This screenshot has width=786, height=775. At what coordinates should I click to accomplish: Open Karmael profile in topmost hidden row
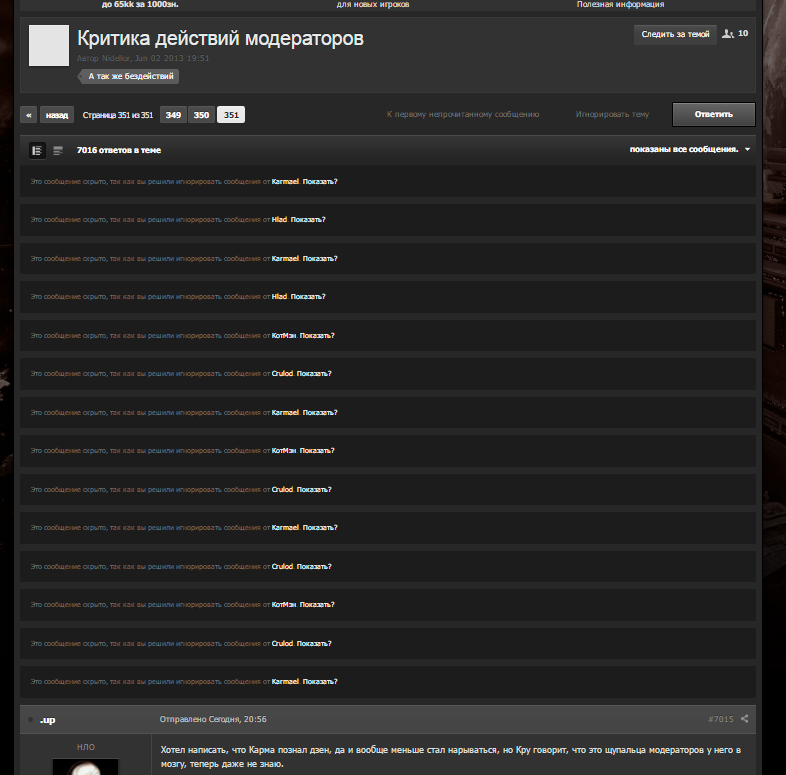pos(285,181)
